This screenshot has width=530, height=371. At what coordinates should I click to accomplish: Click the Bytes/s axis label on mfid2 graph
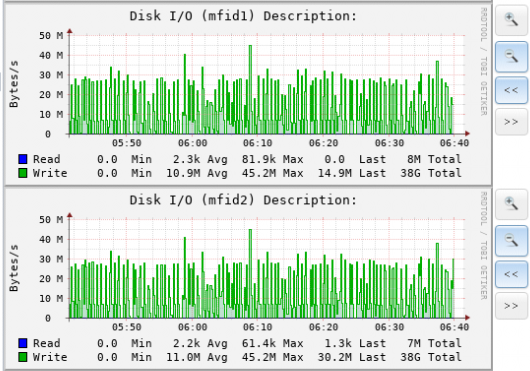click(x=14, y=268)
